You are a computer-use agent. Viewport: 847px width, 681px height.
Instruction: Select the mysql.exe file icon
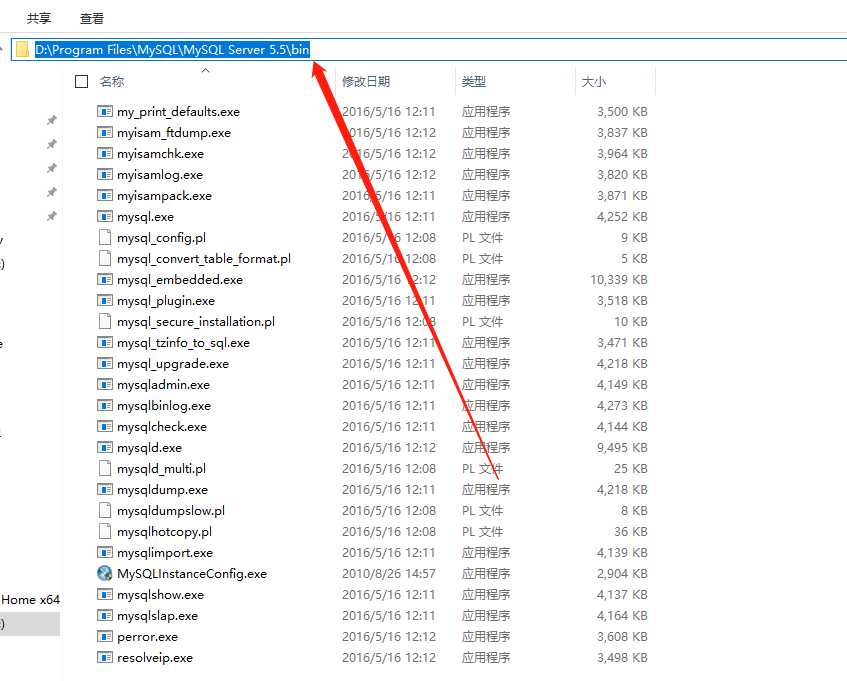click(x=105, y=217)
